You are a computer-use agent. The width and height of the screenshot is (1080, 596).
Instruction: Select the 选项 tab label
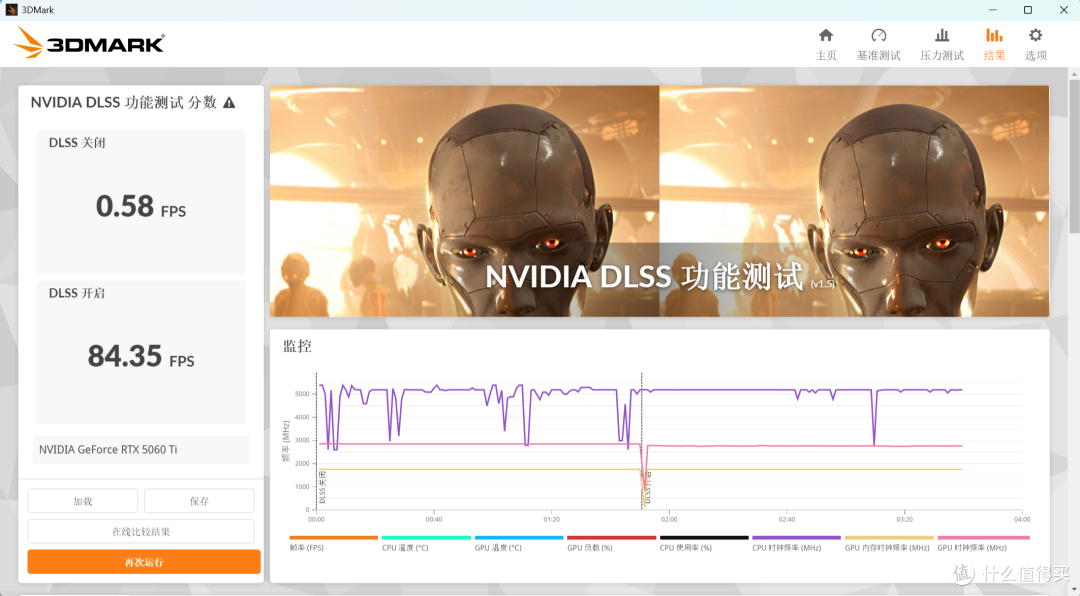pyautogui.click(x=1035, y=56)
